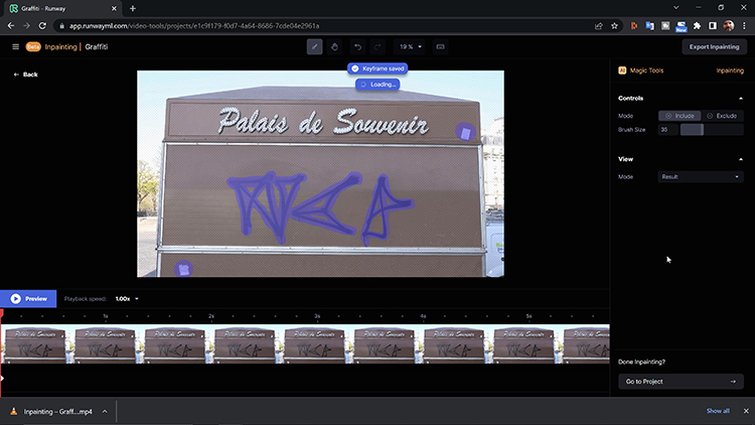The height and width of the screenshot is (425, 755).
Task: Collapse the View section
Action: (x=740, y=159)
